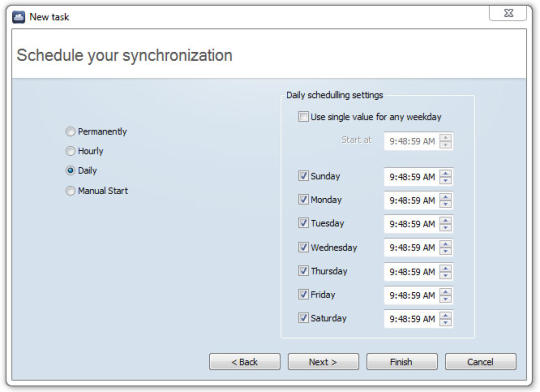Screen dimensions: 540x392
Task: Decrease Friday time with down arrow
Action: [446, 299]
